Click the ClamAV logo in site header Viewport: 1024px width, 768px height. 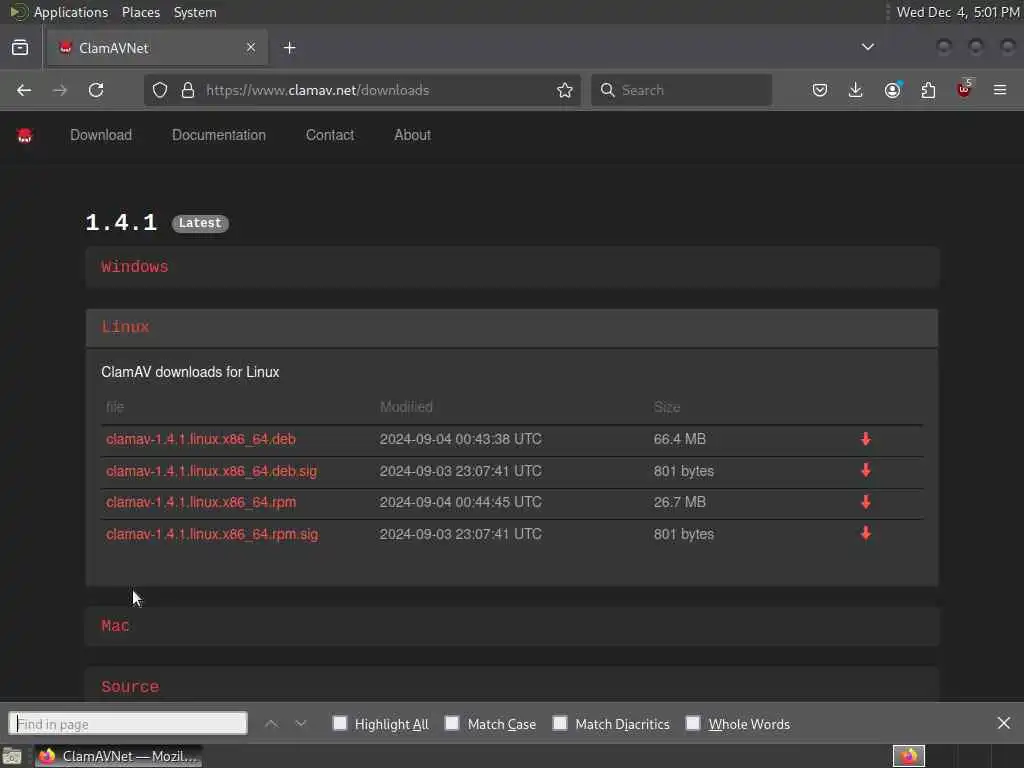pyautogui.click(x=25, y=135)
